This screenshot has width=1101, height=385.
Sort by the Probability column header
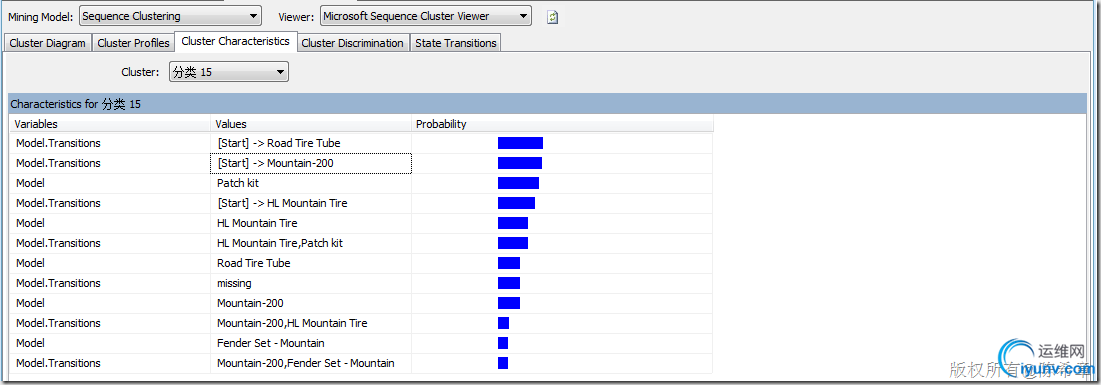point(562,124)
